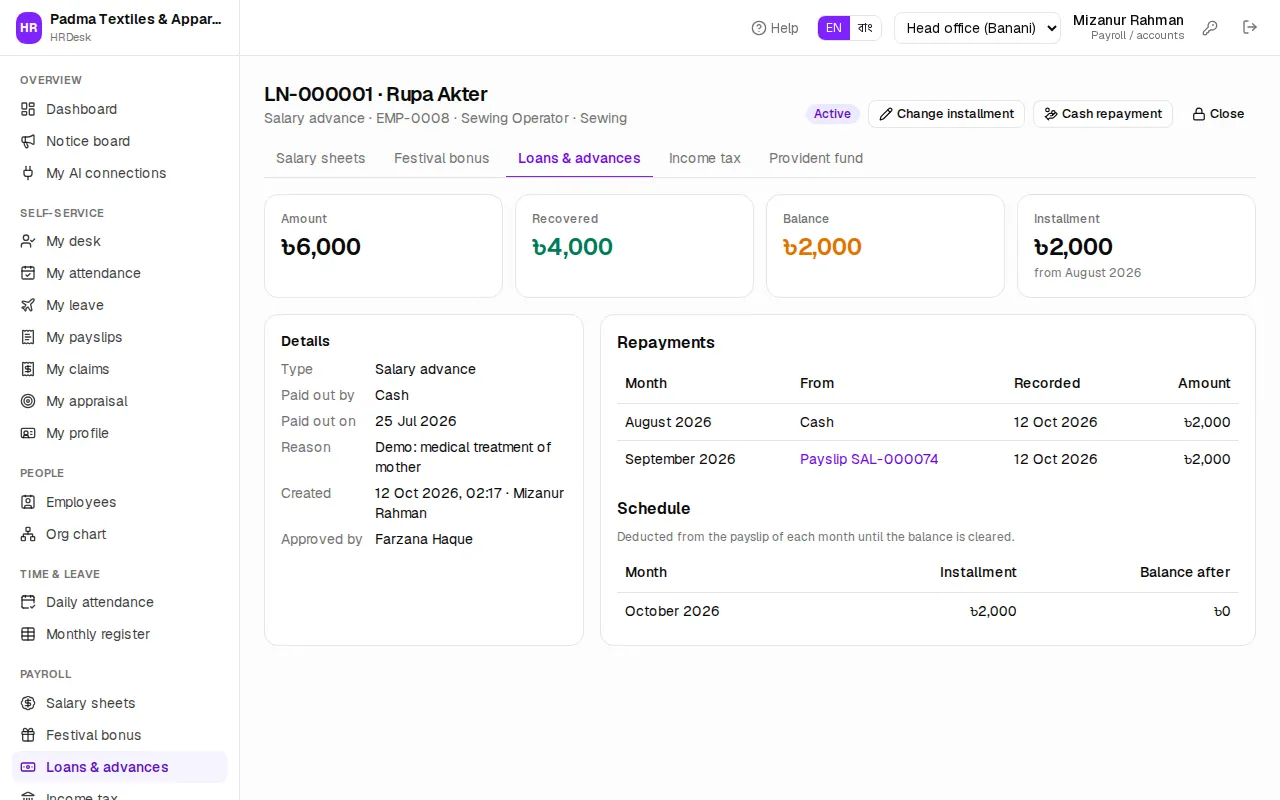1280x800 pixels.
Task: Click the key icon in header
Action: [x=1210, y=28]
